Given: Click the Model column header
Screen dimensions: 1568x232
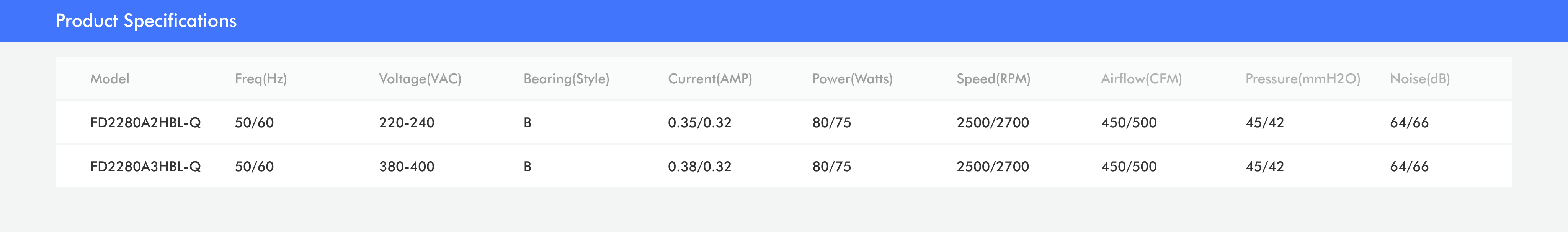Looking at the screenshot, I should point(109,79).
